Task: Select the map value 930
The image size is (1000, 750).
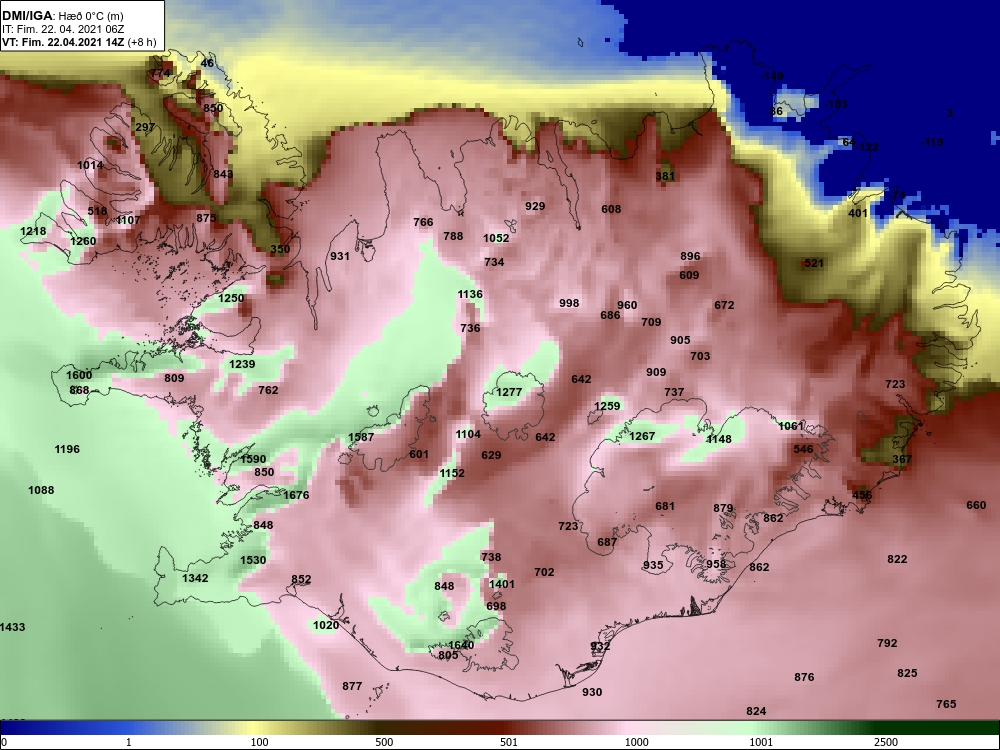Action: coord(592,692)
